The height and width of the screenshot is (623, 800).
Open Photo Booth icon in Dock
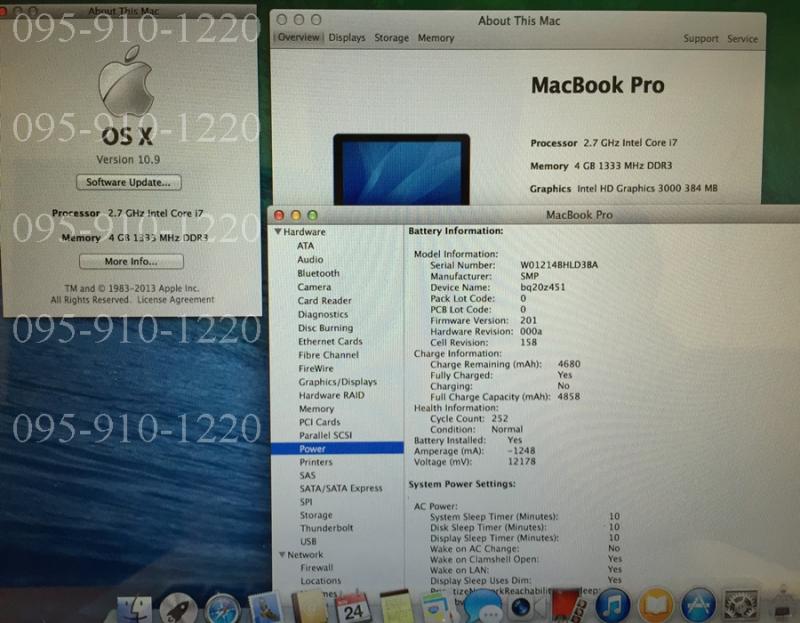coord(569,606)
